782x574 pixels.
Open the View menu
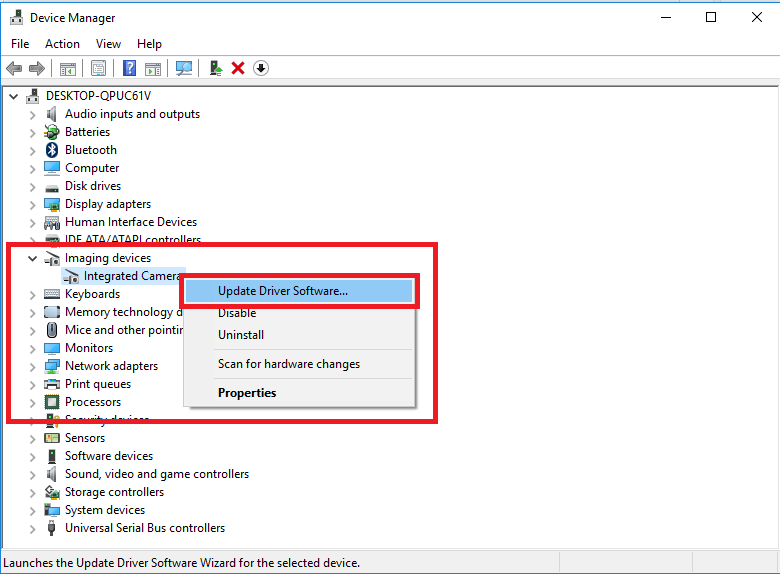(108, 44)
